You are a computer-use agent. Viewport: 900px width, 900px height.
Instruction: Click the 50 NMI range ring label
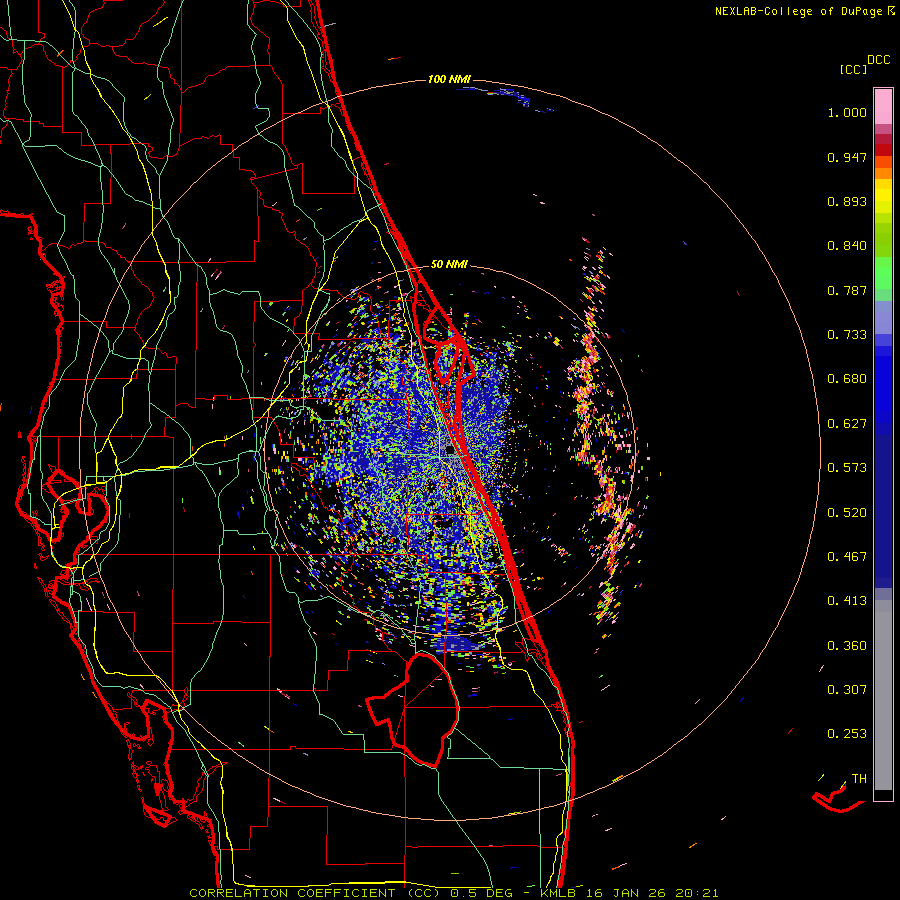point(449,265)
